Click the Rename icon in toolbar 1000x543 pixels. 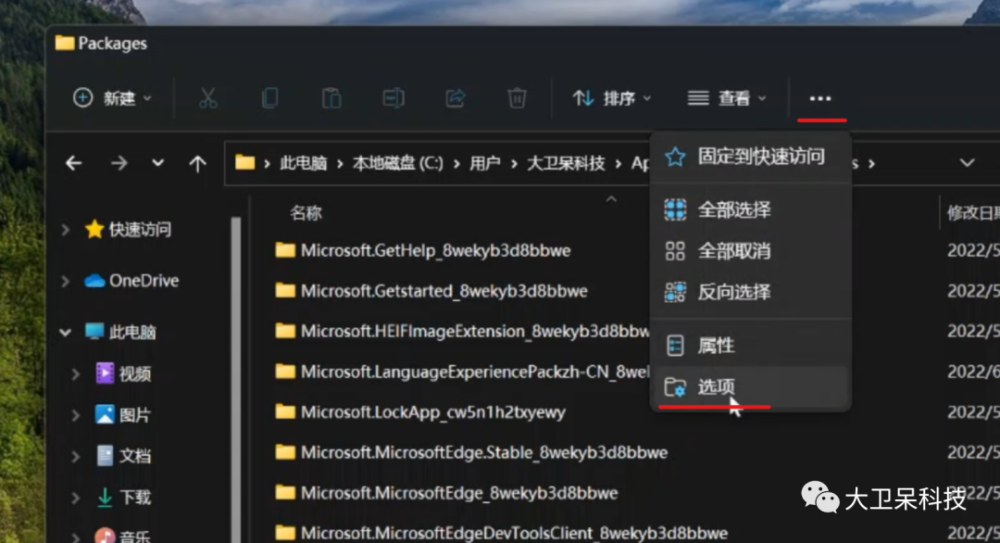(393, 98)
